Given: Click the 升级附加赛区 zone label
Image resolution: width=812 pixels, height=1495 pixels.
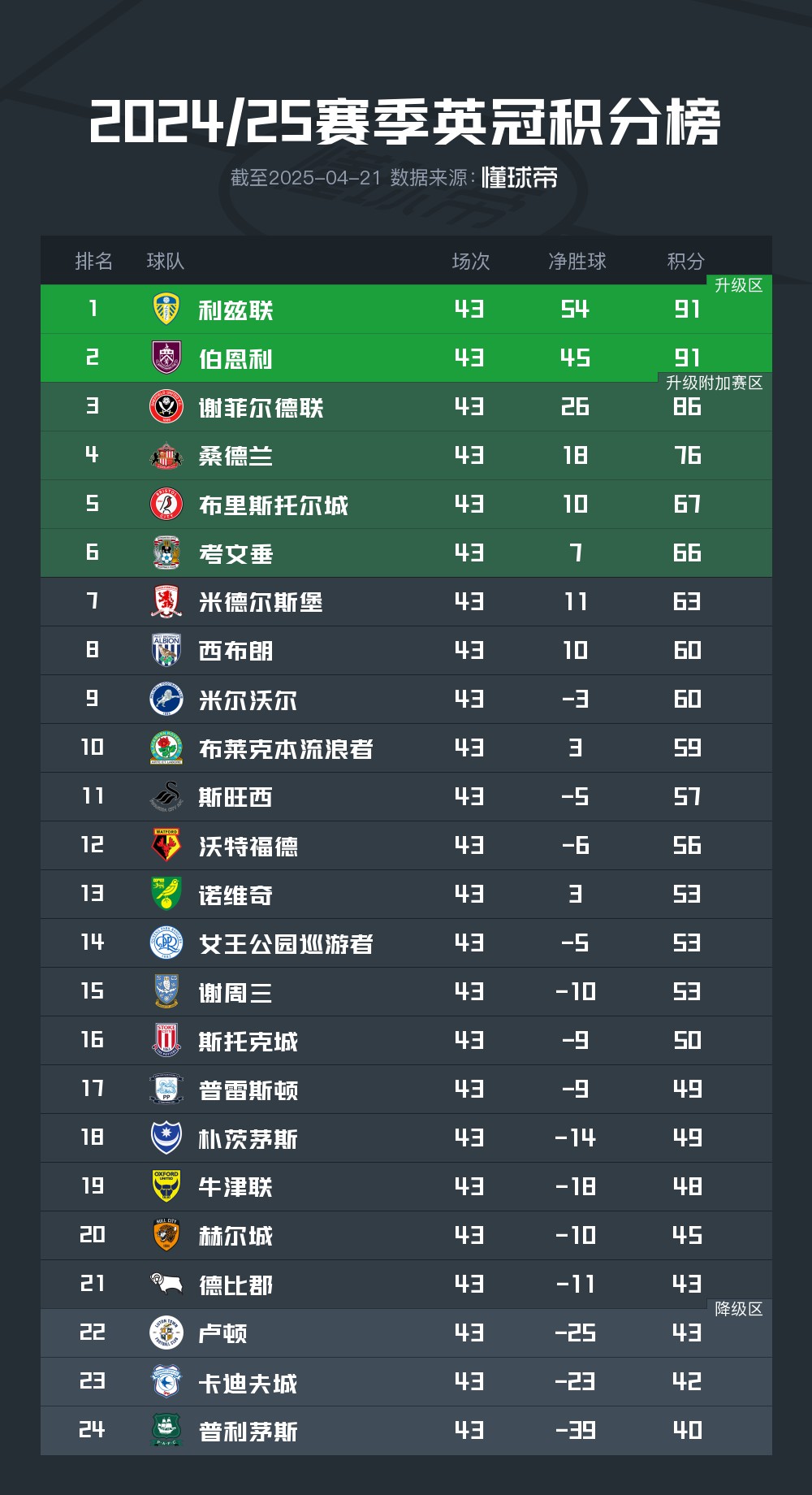Looking at the screenshot, I should point(715,383).
